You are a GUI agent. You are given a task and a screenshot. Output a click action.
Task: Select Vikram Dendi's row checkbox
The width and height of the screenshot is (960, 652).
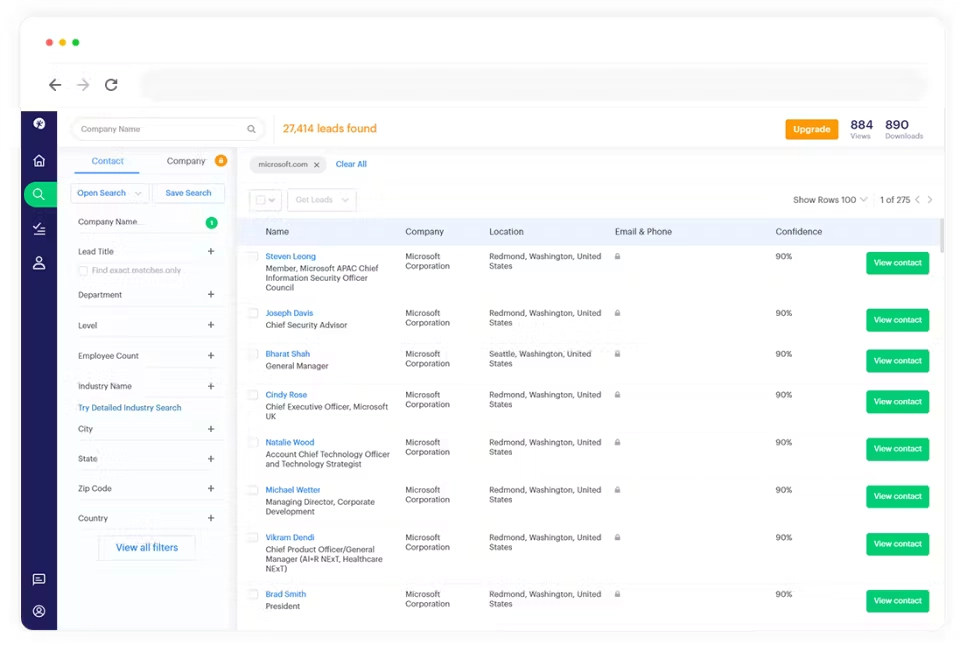click(252, 538)
